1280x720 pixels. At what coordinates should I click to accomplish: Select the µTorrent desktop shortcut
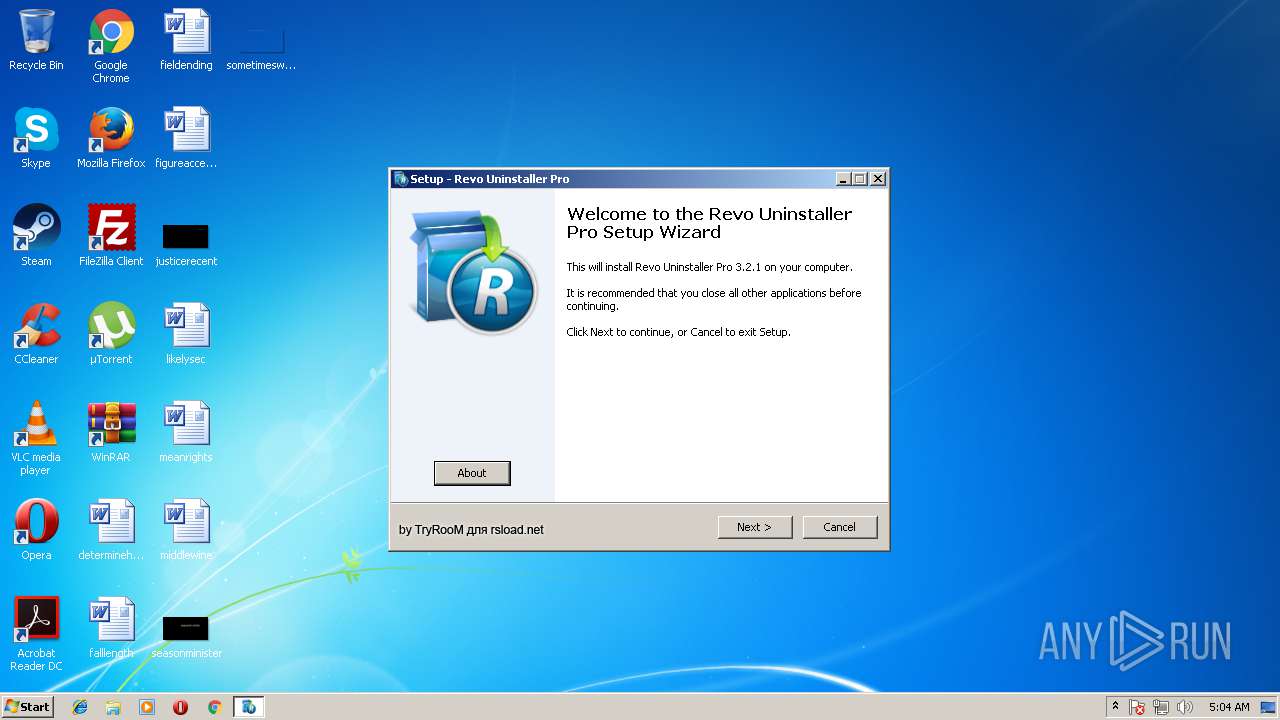(111, 334)
